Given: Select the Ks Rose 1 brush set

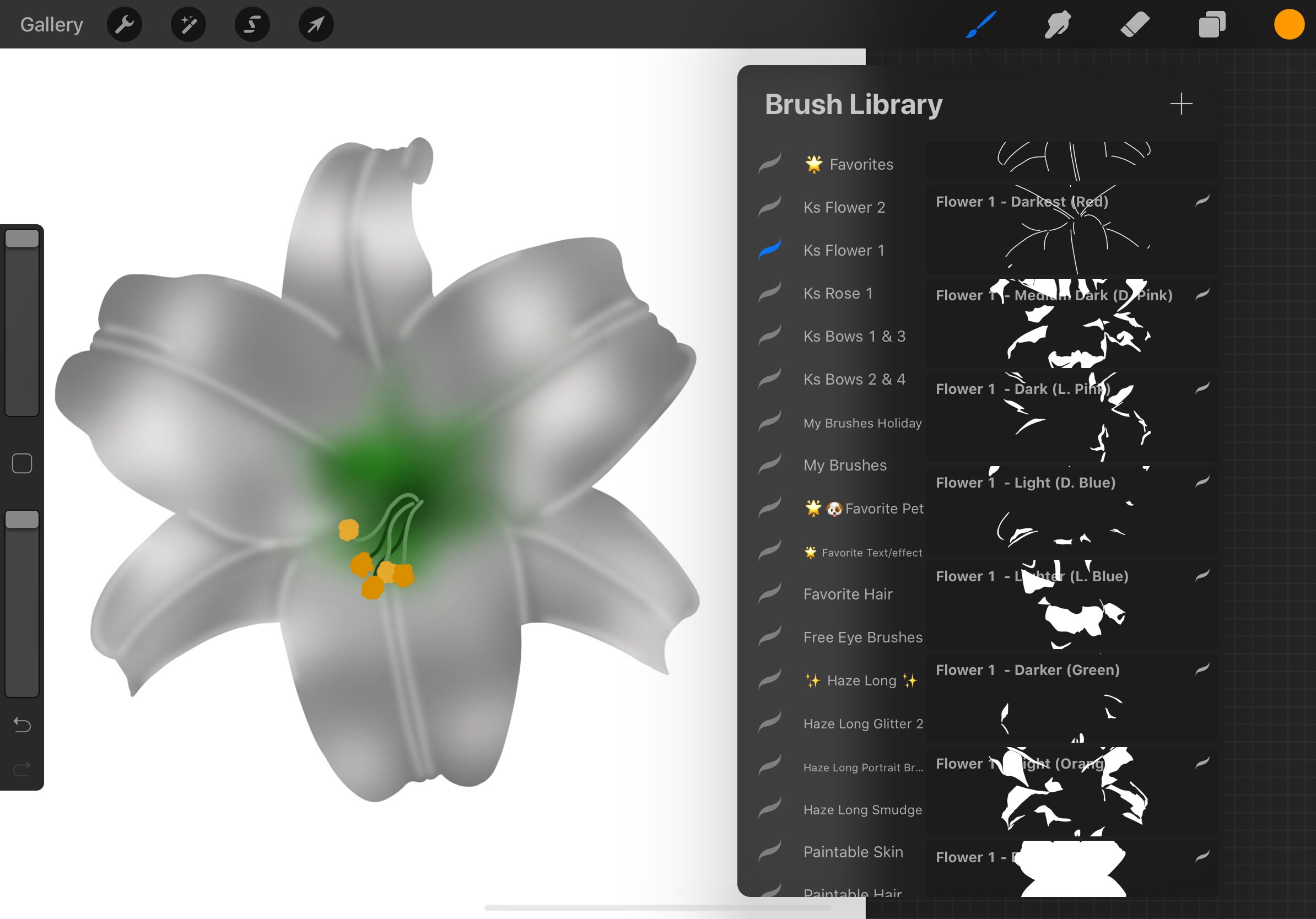Looking at the screenshot, I should click(838, 293).
